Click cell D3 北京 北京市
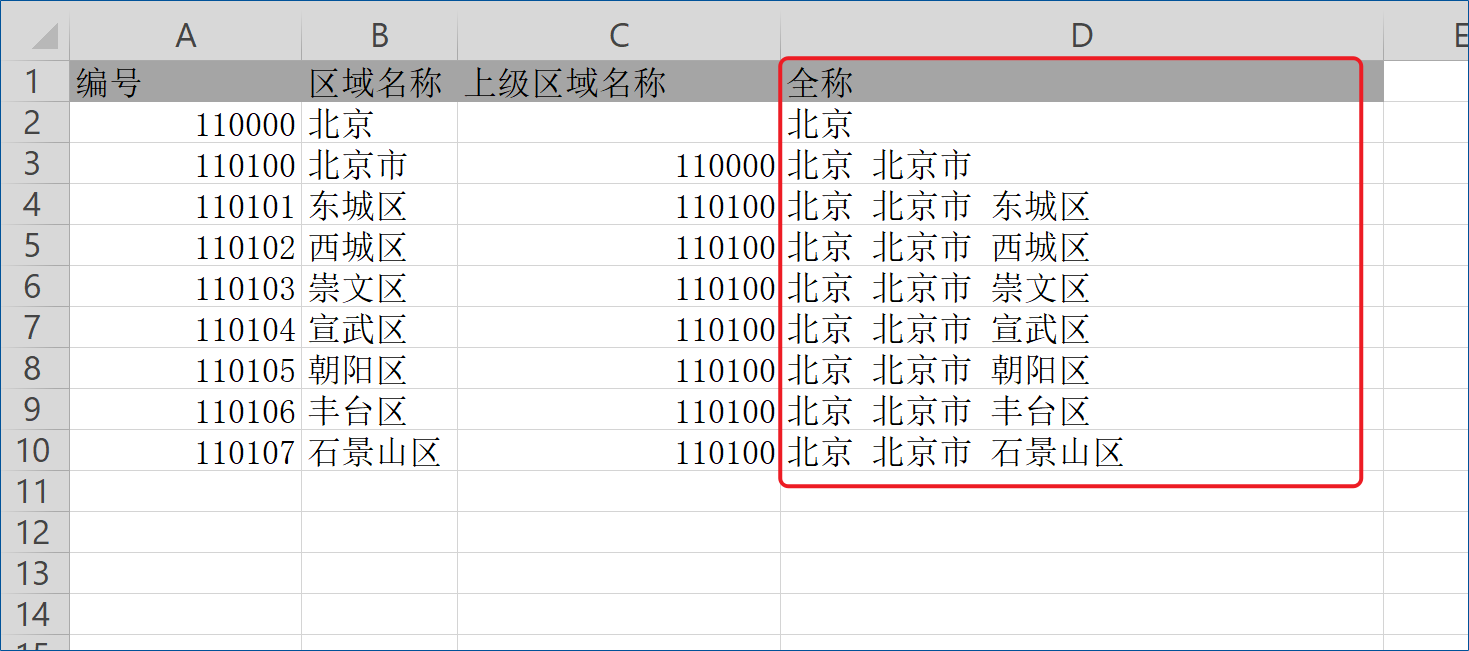Viewport: 1469px width, 651px height. (1082, 163)
